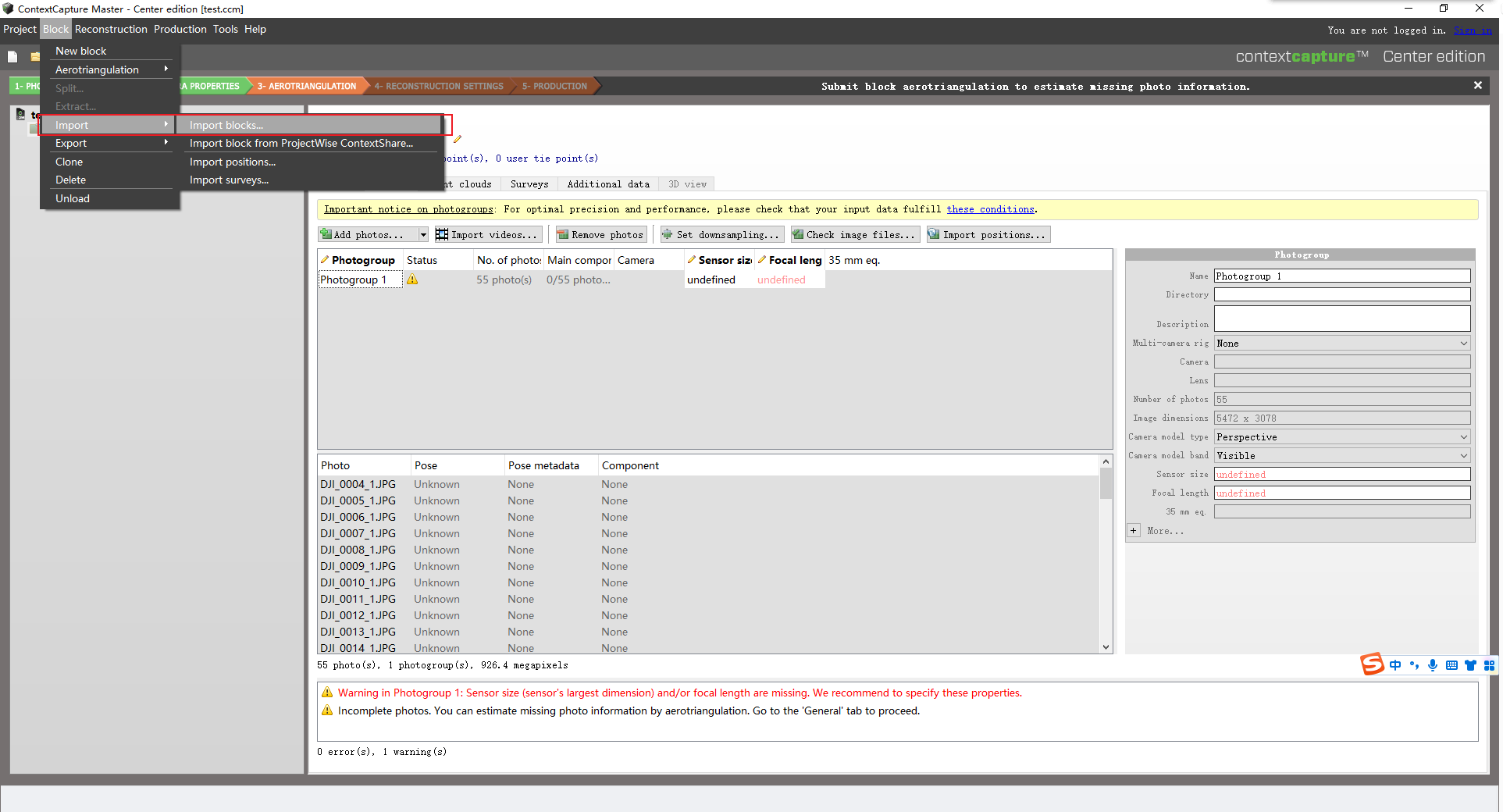
Task: Click the warning icon on the incomplete photos message
Action: [x=327, y=710]
